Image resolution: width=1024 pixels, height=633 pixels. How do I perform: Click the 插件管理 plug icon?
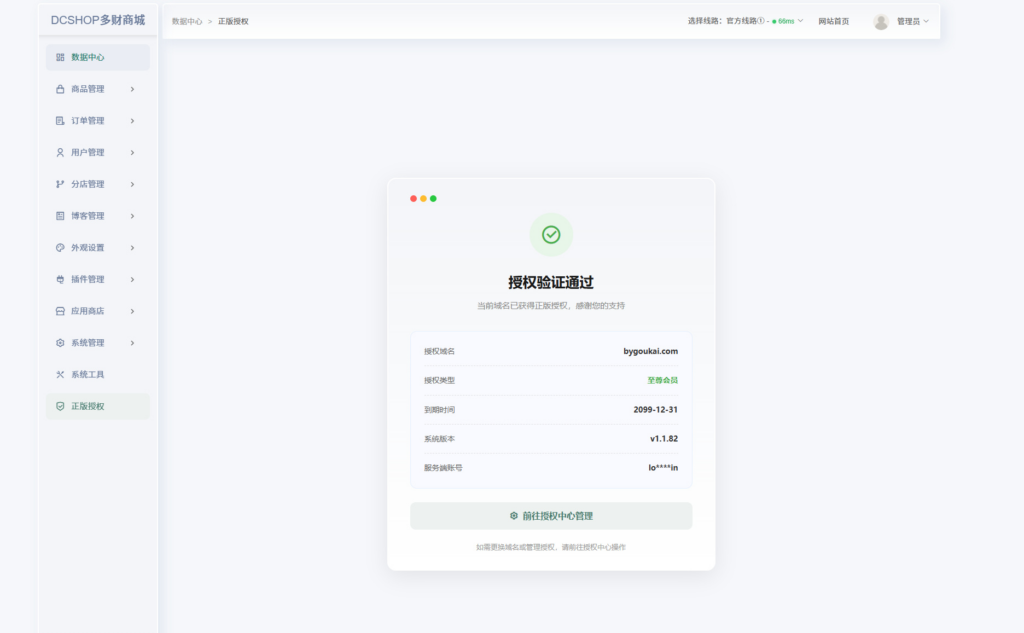click(x=60, y=279)
